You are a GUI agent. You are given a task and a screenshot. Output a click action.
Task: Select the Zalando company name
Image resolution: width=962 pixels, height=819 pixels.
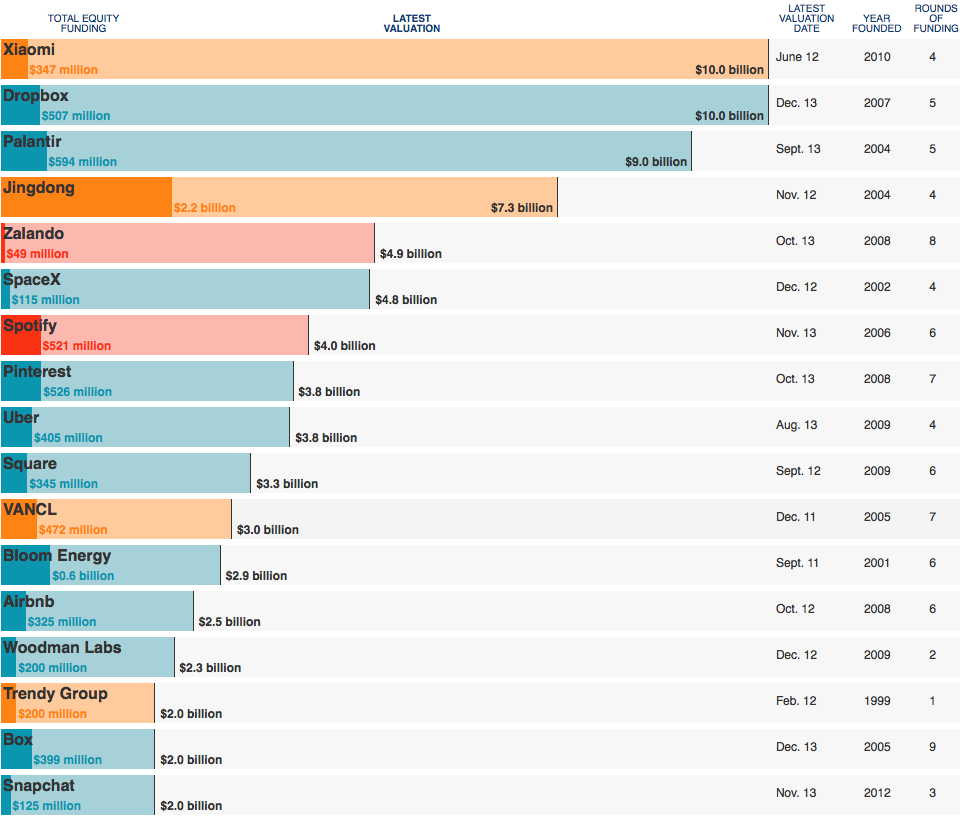pos(34,234)
